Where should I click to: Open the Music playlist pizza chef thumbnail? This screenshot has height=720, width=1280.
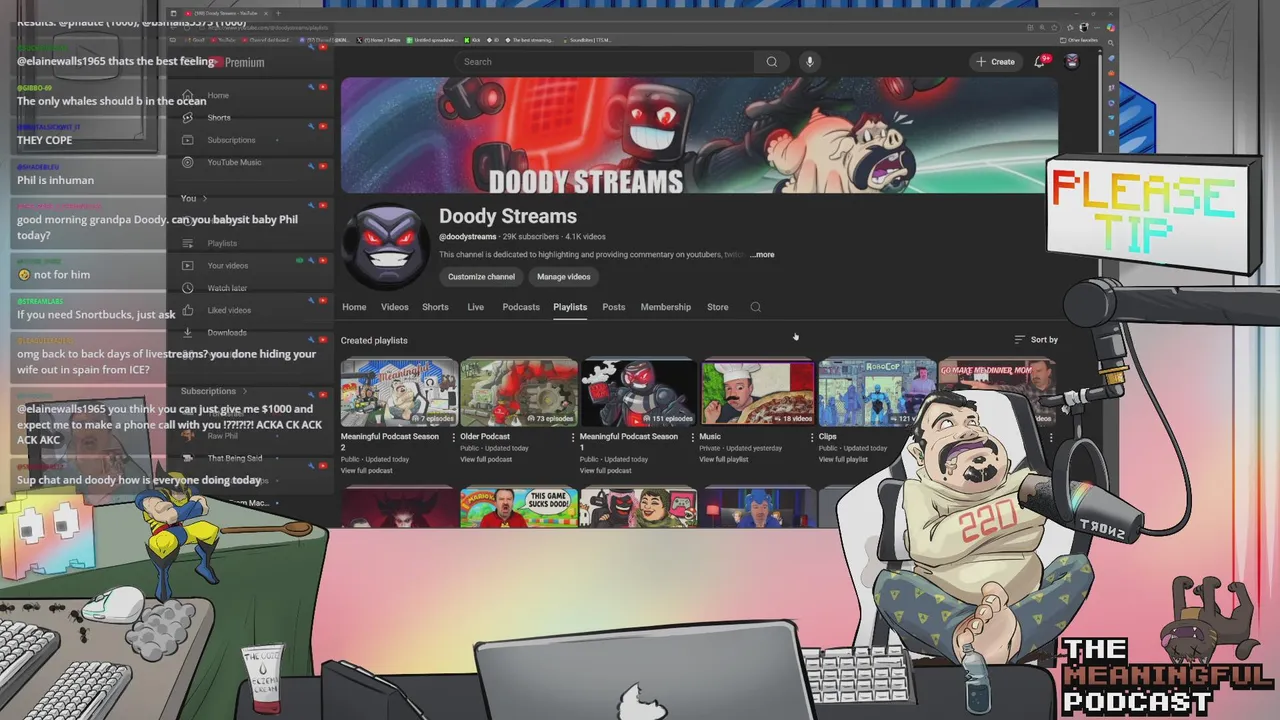[757, 394]
